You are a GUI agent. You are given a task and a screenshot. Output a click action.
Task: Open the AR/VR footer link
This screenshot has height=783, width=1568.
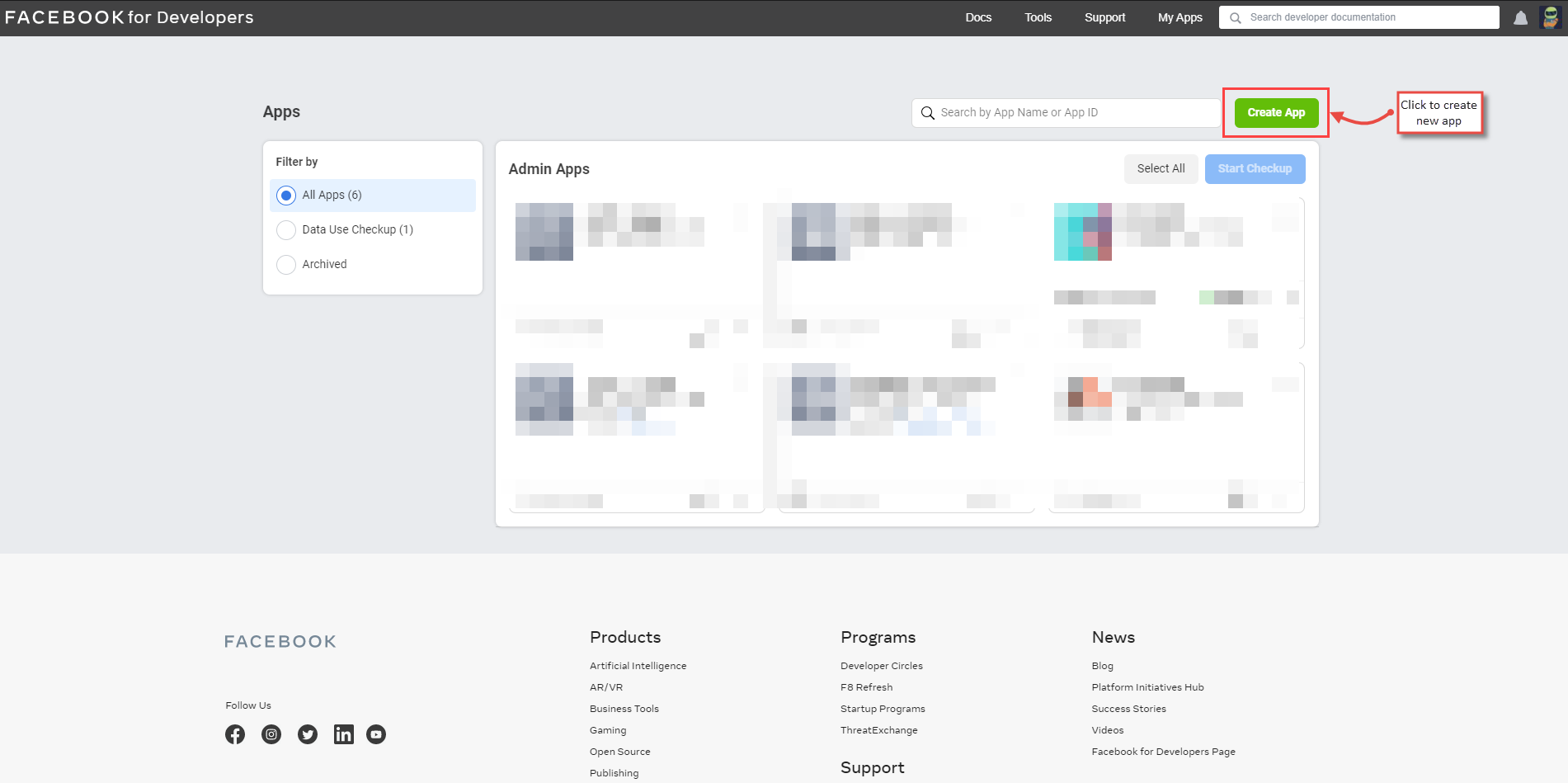coord(606,687)
